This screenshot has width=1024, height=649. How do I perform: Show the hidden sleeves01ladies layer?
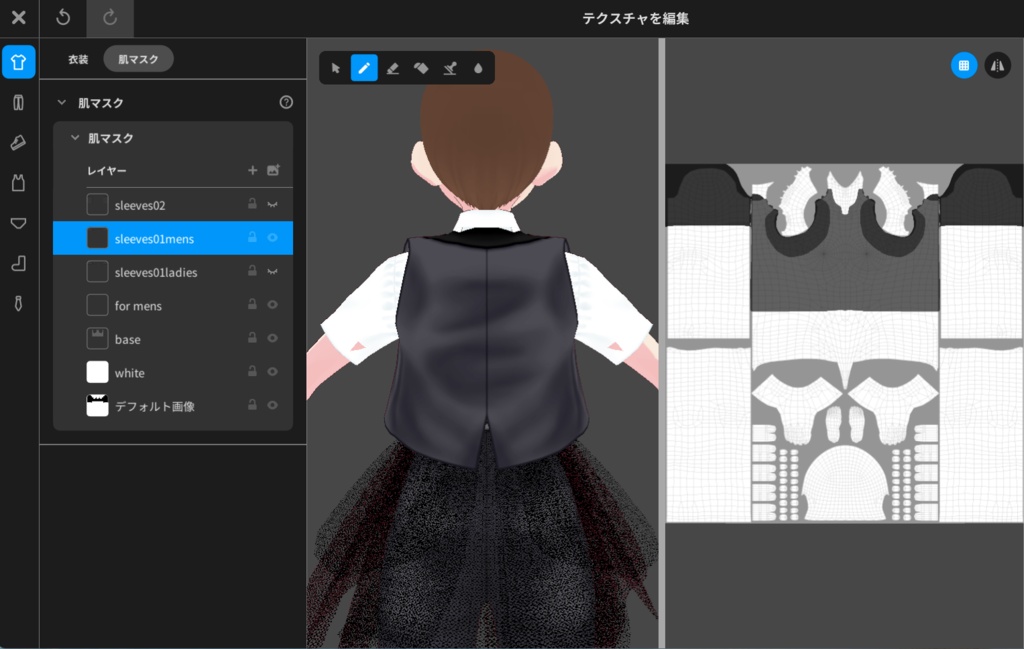tap(272, 272)
